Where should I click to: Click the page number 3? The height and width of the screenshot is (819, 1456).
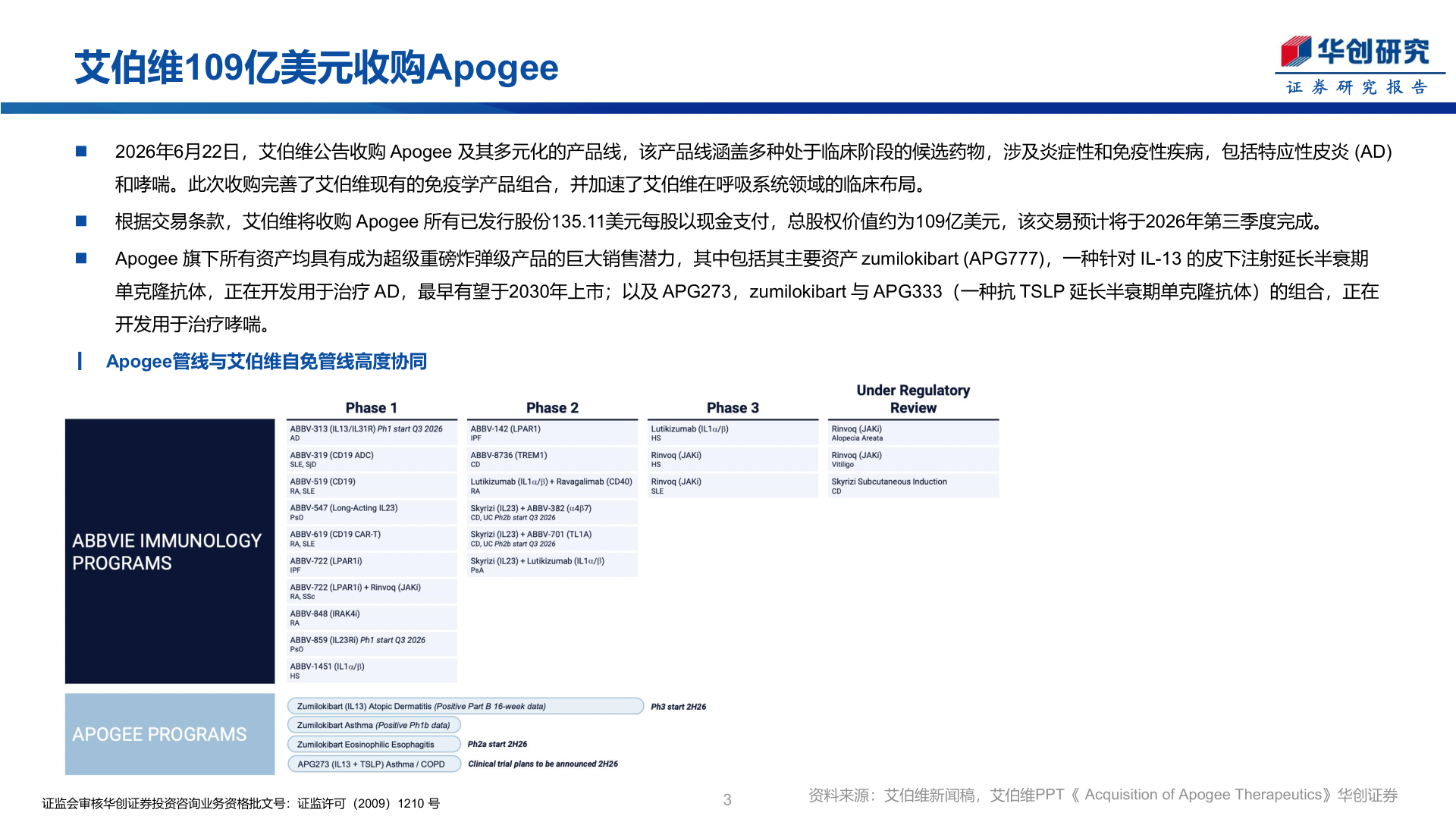[x=727, y=799]
